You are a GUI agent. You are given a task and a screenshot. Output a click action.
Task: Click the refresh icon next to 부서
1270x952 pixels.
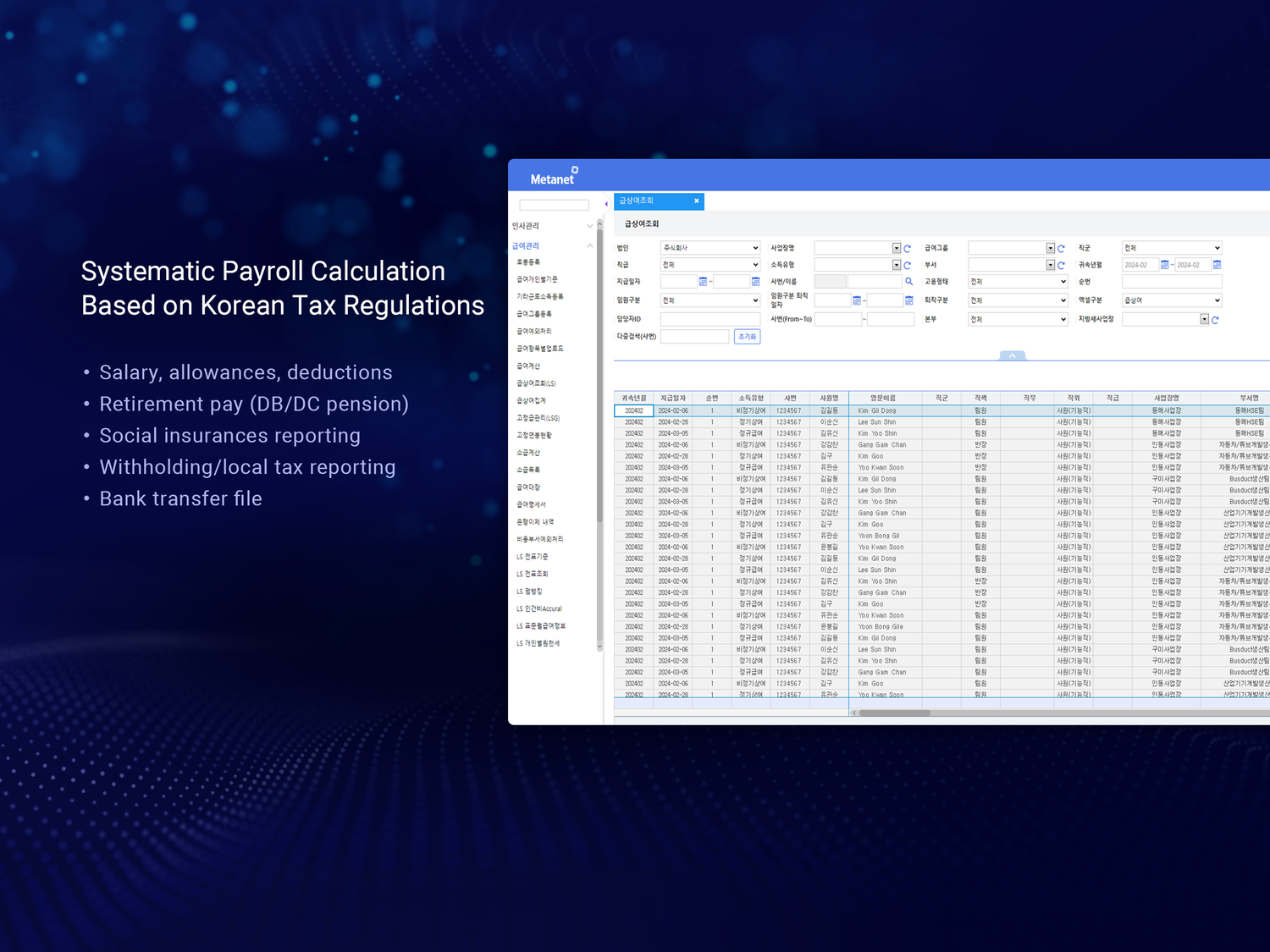[1060, 264]
